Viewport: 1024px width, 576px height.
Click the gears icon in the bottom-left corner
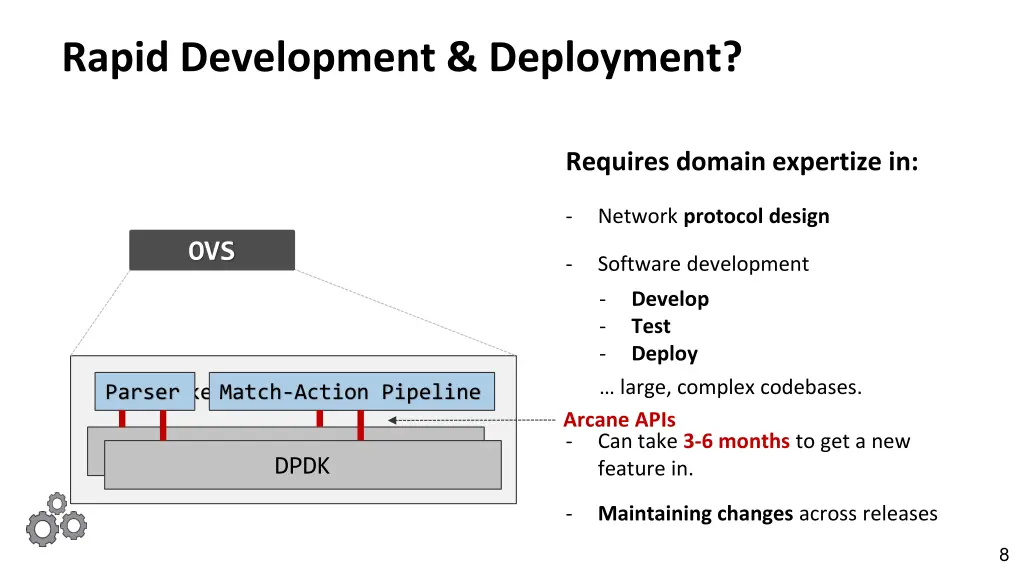56,520
